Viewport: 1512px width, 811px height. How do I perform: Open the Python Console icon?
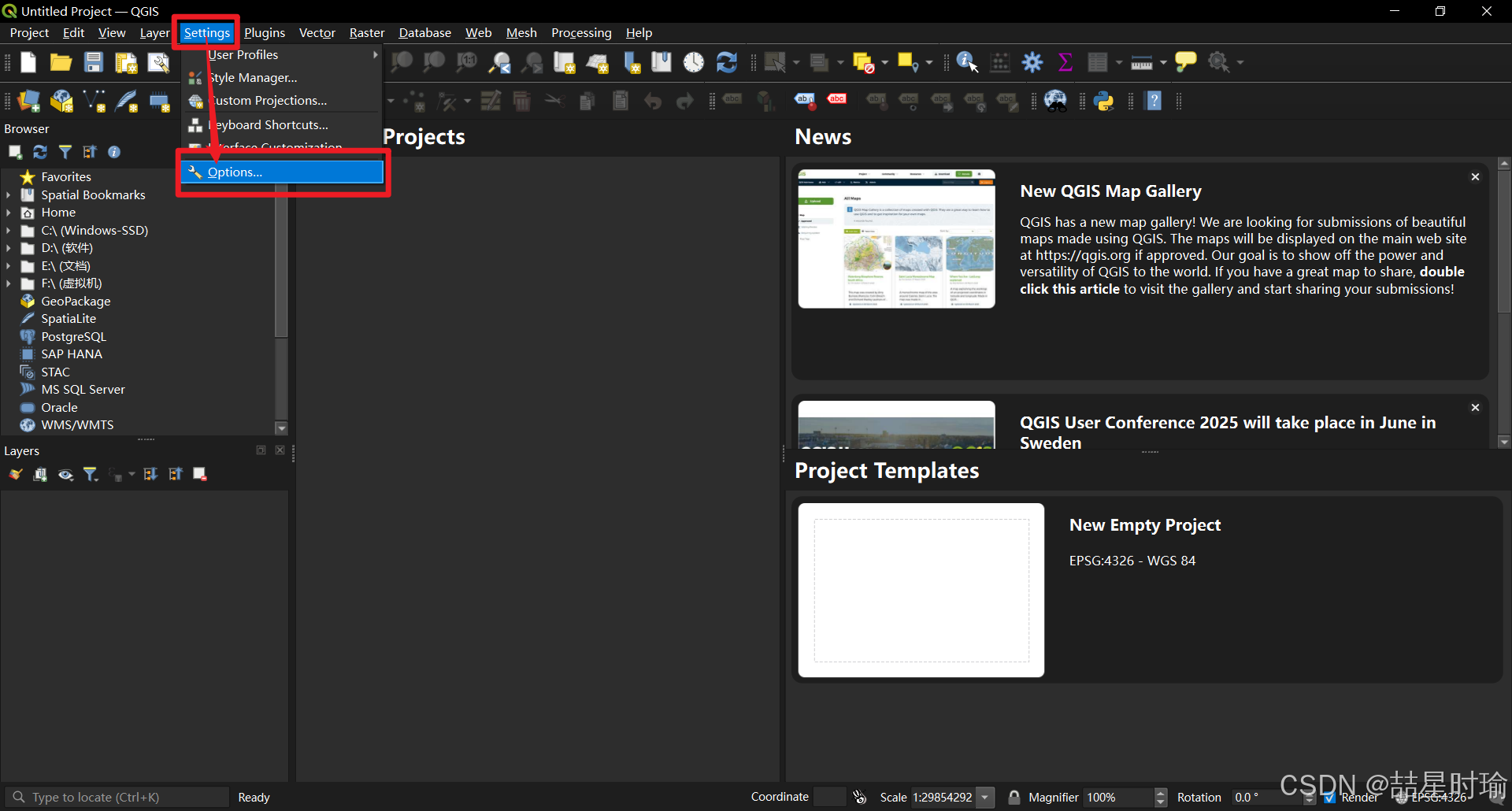[x=1104, y=101]
